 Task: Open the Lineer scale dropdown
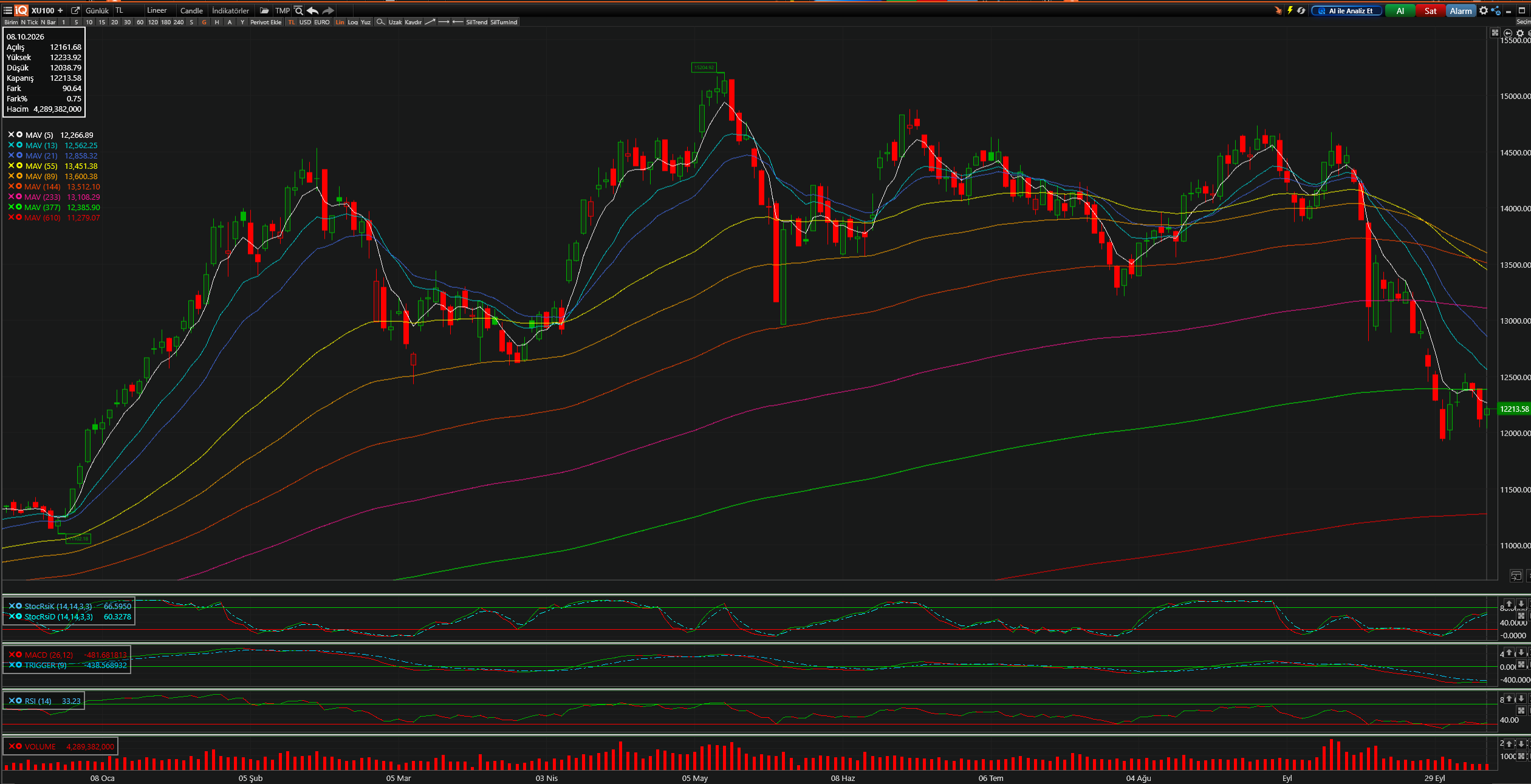157,10
